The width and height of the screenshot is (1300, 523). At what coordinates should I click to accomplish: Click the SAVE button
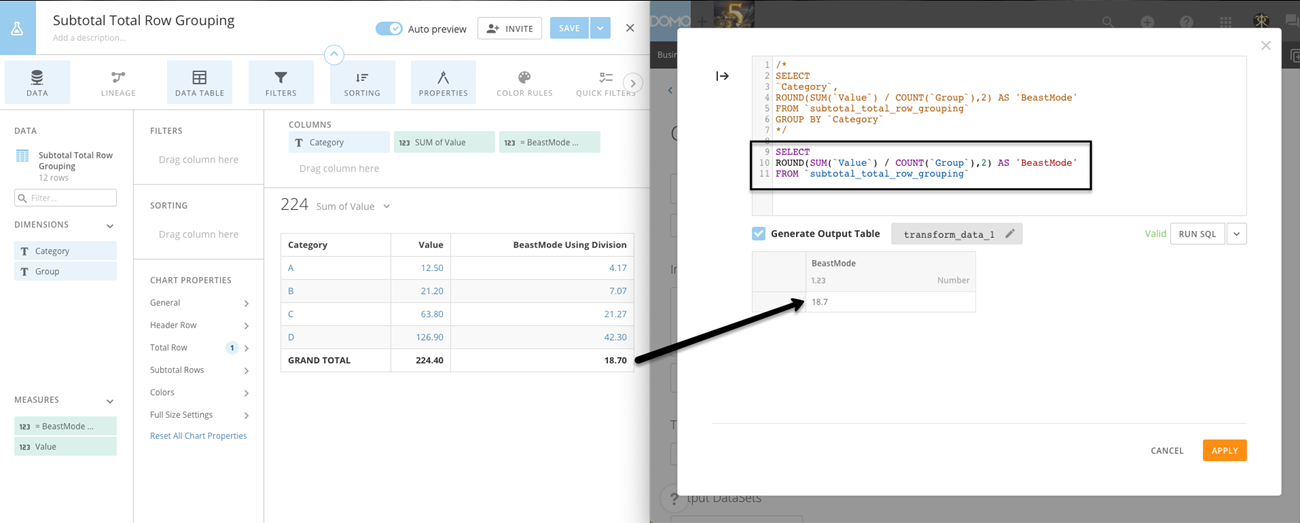[569, 28]
